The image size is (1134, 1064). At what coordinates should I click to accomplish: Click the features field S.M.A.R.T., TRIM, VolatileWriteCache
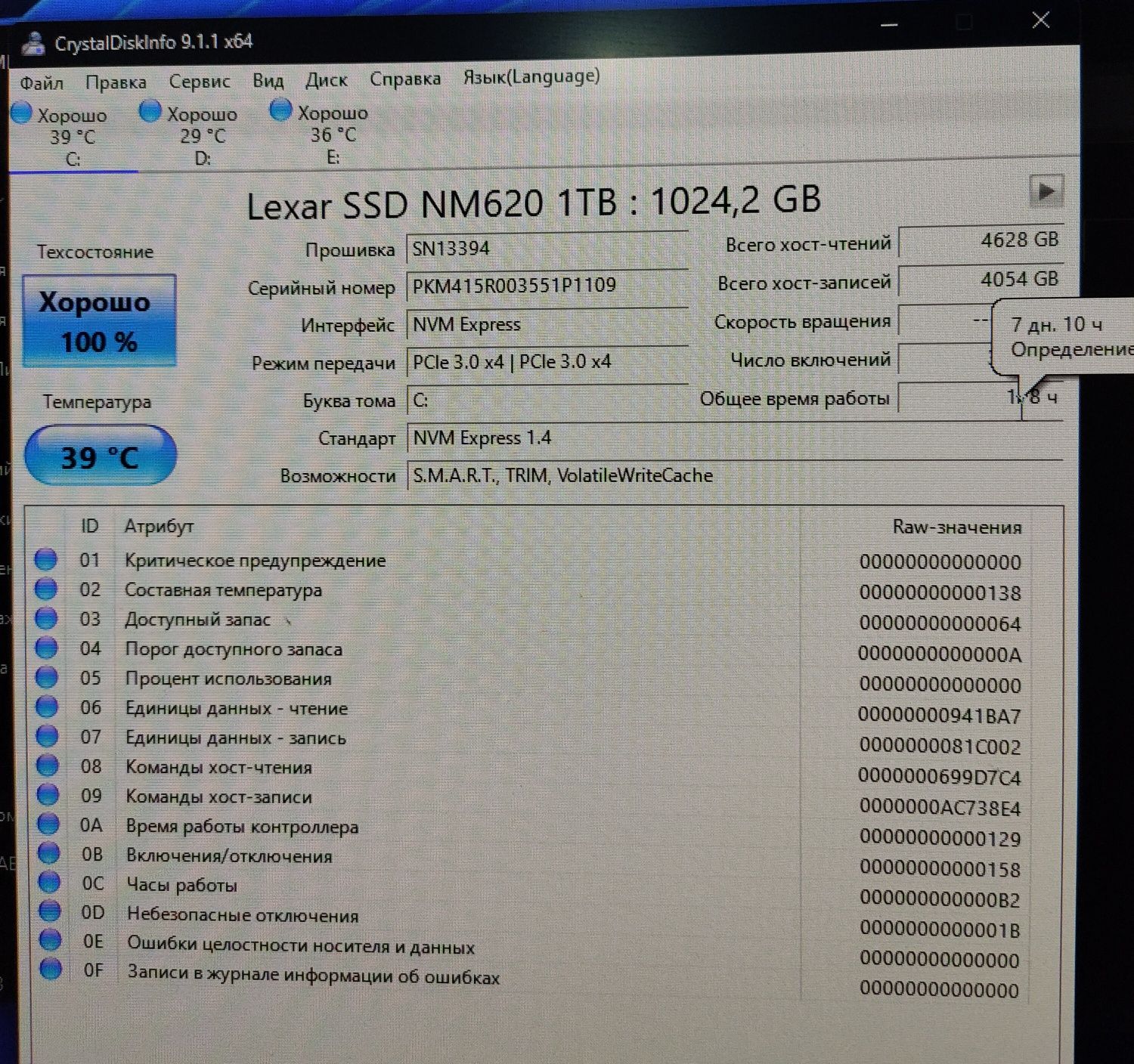[x=734, y=476]
